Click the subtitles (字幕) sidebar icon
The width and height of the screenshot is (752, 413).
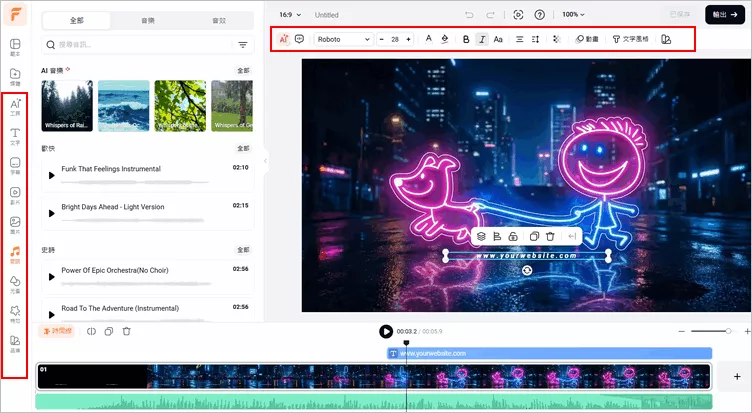(15, 165)
